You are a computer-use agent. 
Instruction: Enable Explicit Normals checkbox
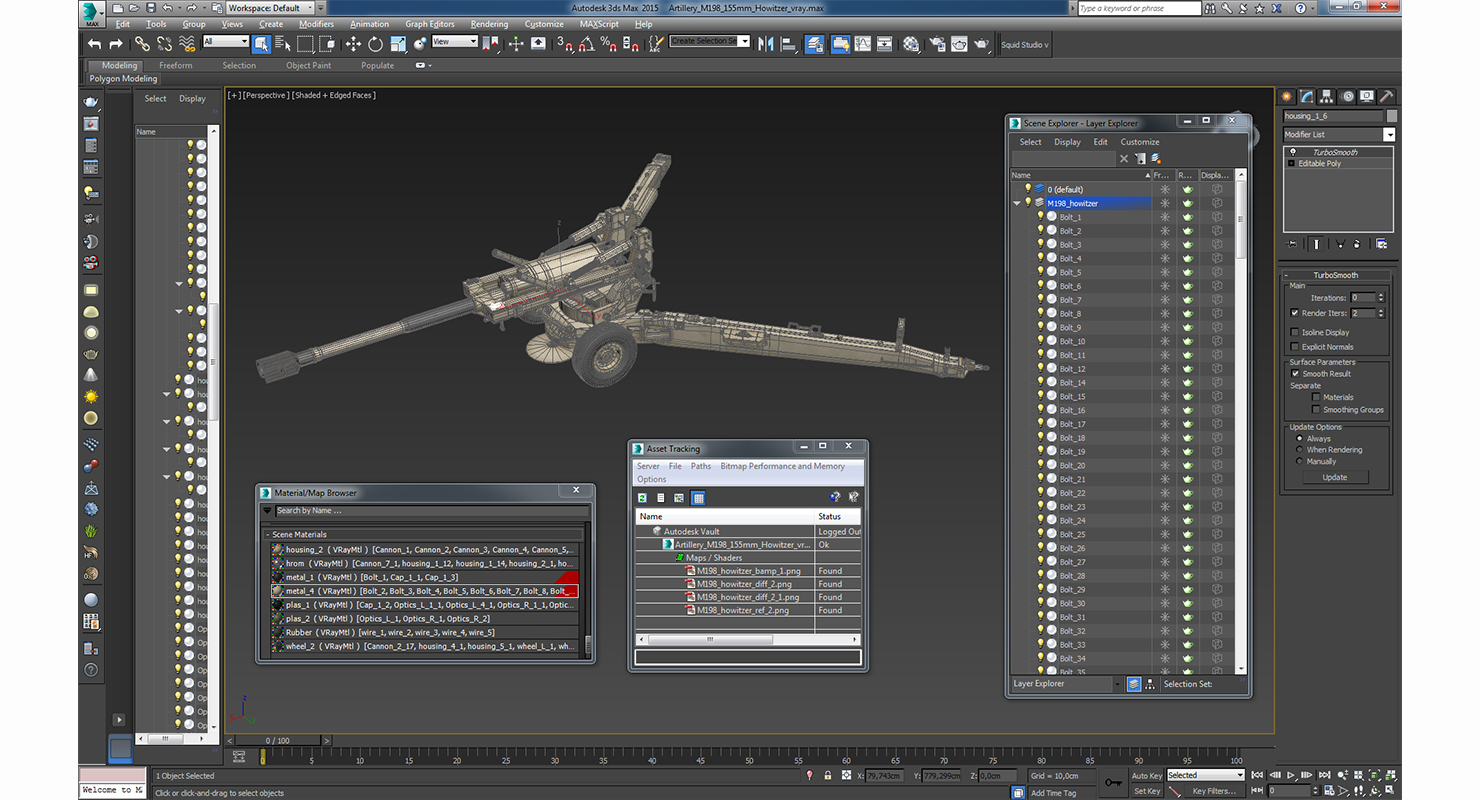coord(1295,347)
